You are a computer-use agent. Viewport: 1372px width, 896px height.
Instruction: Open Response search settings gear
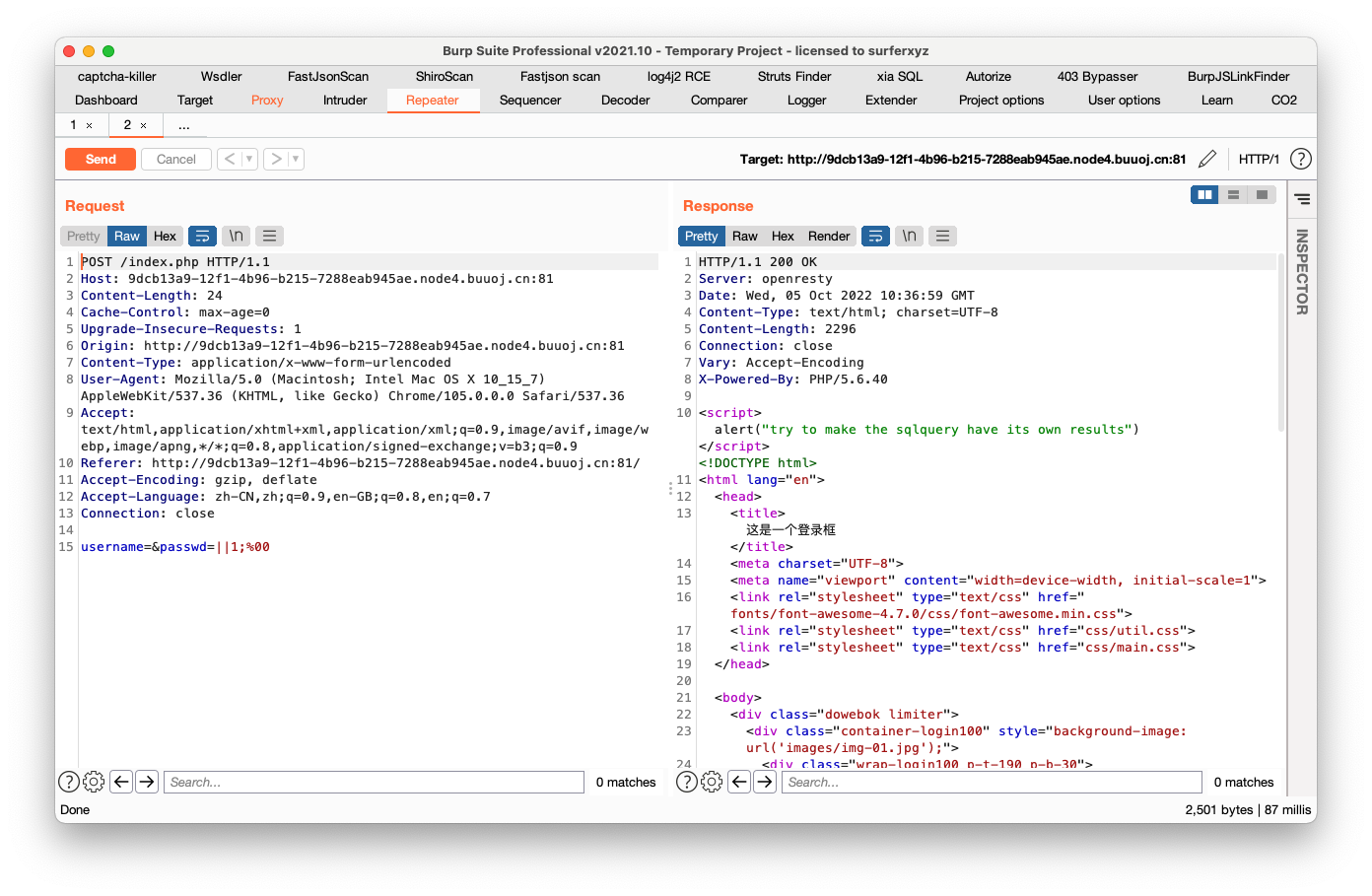click(712, 782)
